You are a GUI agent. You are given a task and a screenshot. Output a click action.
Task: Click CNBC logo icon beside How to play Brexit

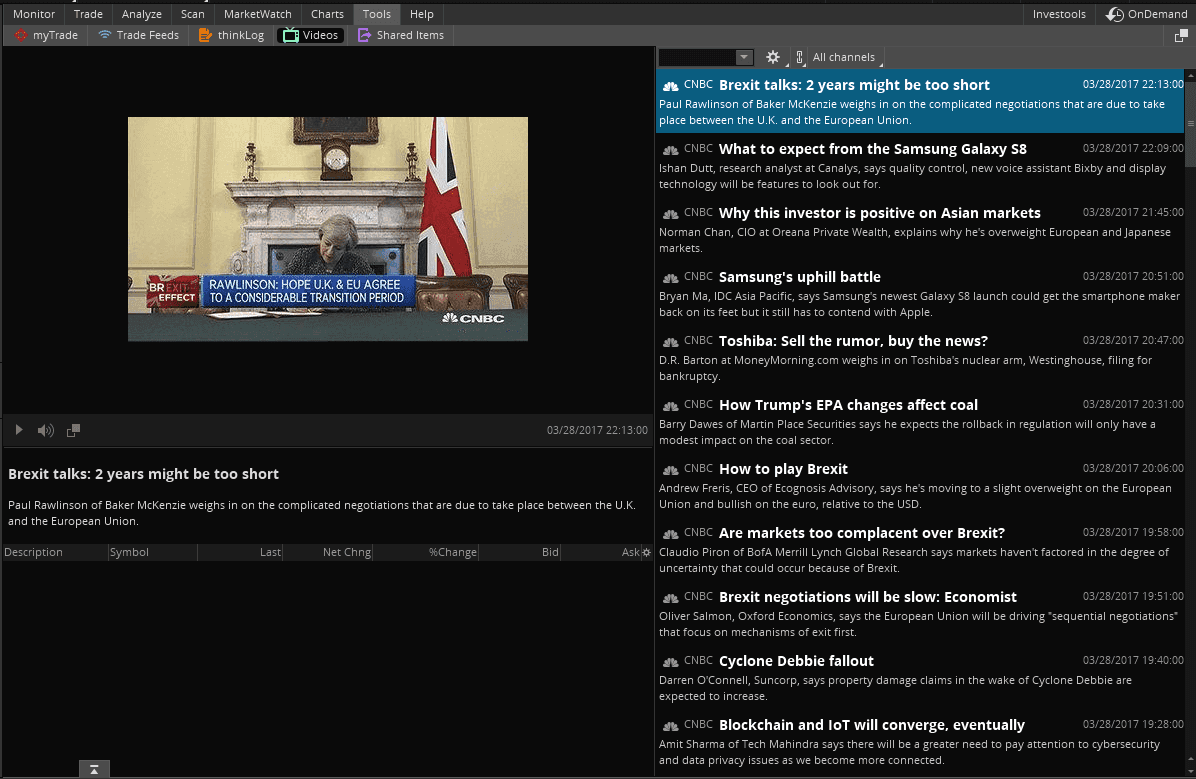[670, 471]
